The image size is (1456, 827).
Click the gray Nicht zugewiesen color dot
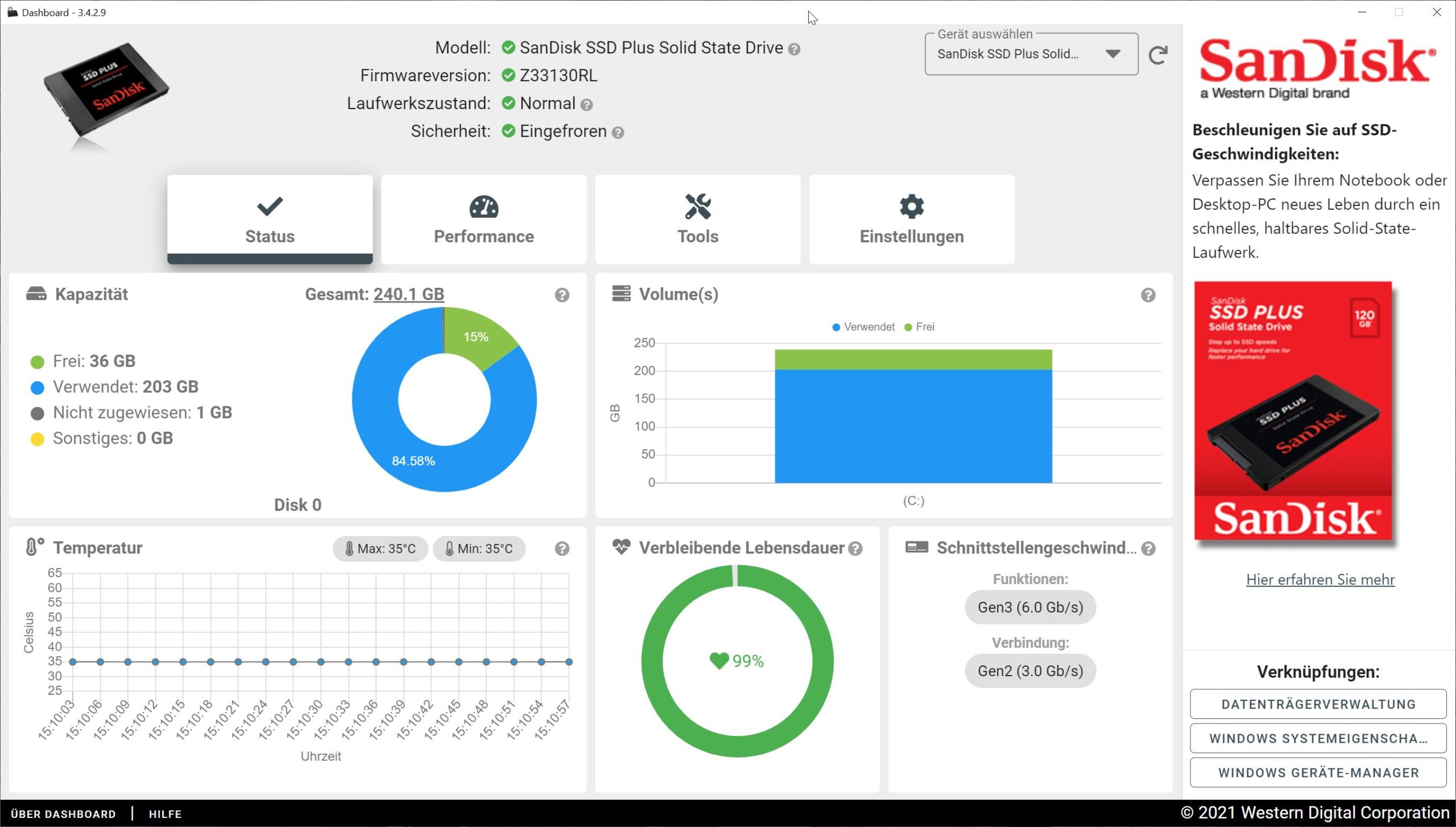point(38,413)
